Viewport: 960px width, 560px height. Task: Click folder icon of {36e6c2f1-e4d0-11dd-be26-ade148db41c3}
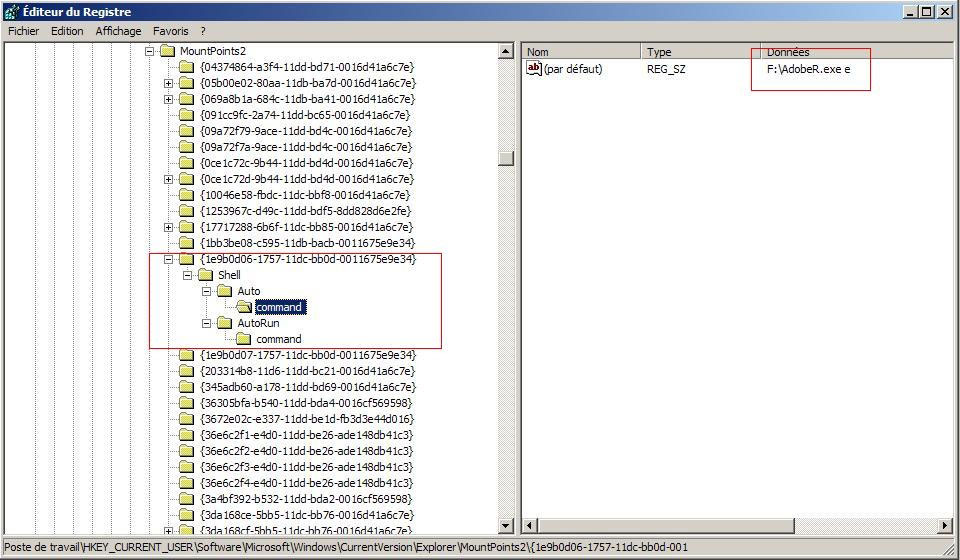(187, 435)
